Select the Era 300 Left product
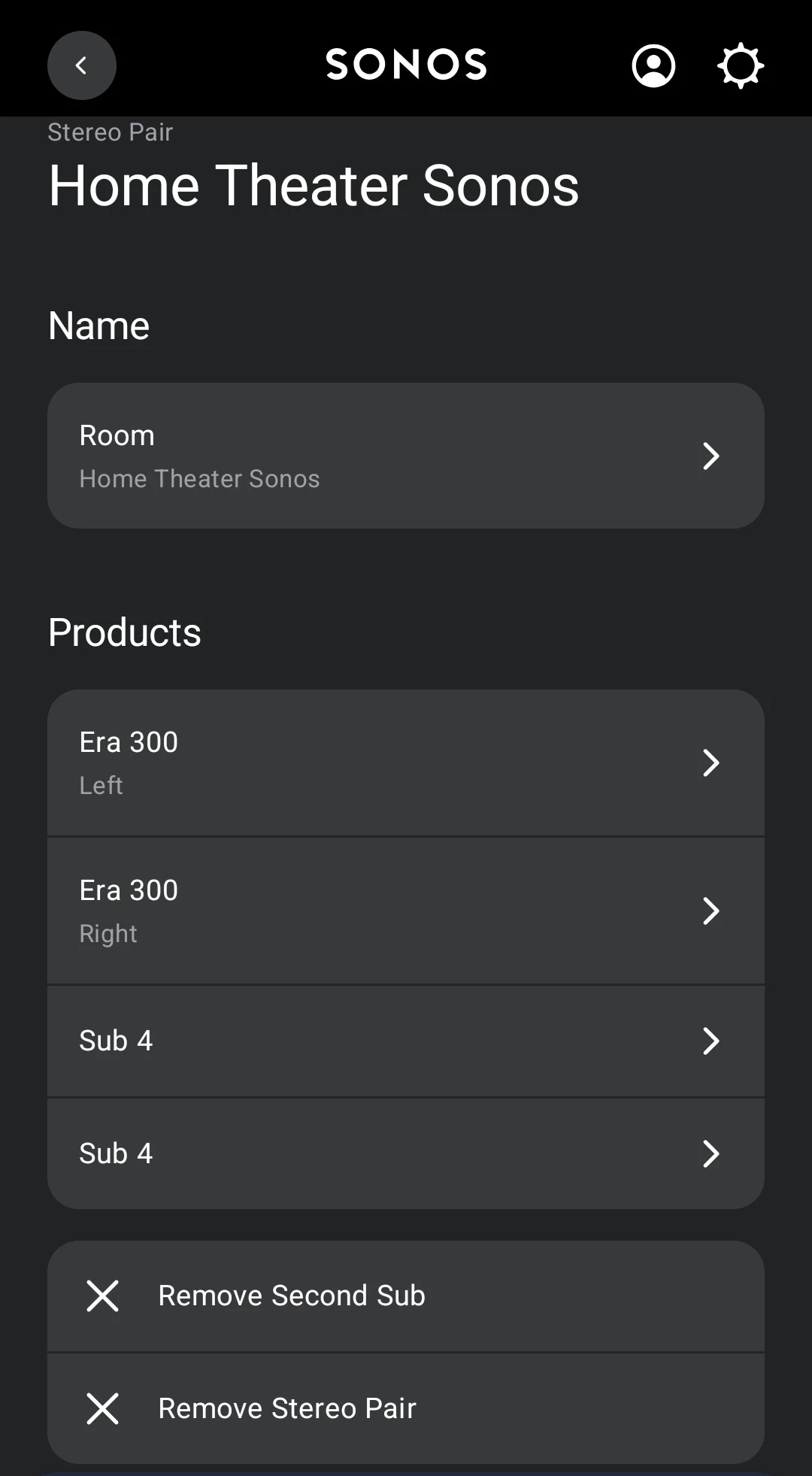The width and height of the screenshot is (812, 1476). 129,762
